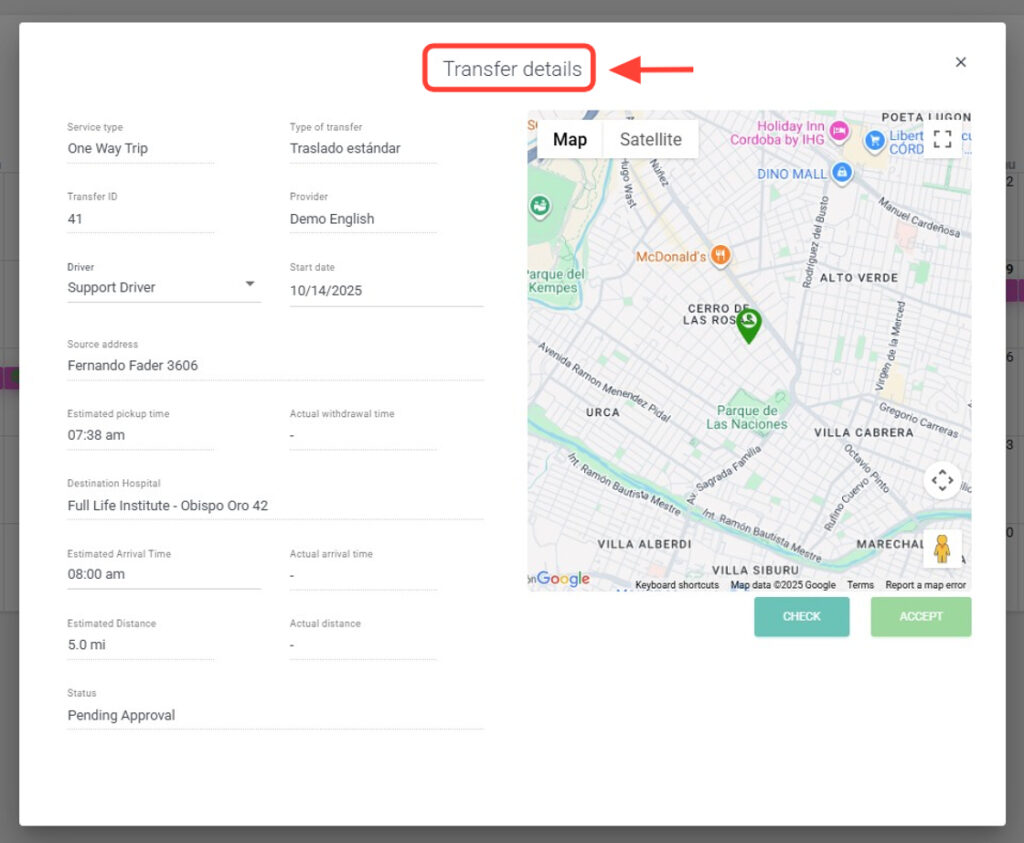Click the Google logo on map
Viewport: 1024px width, 843px height.
pos(562,579)
